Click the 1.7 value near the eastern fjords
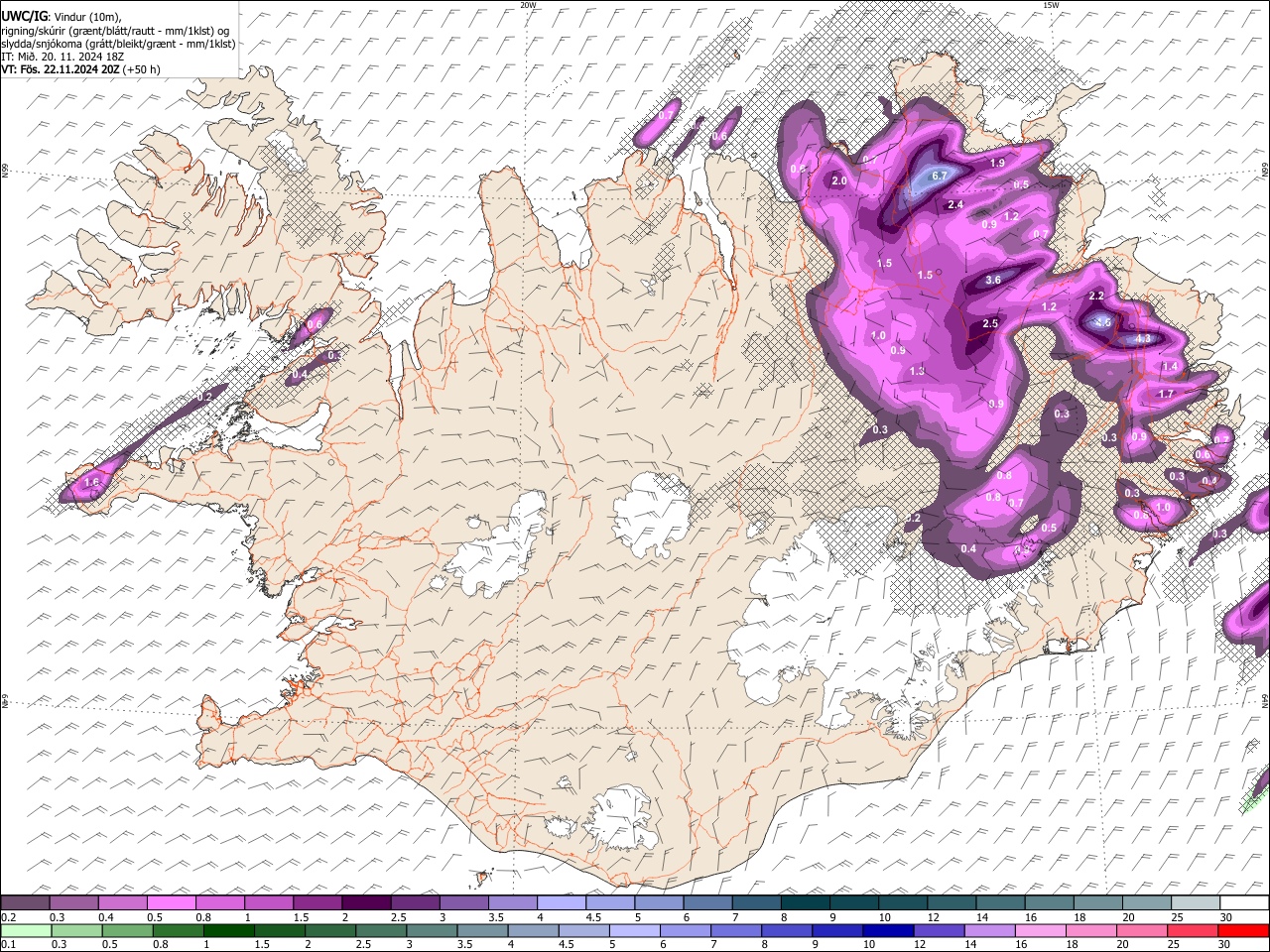The image size is (1270, 952). (1166, 394)
